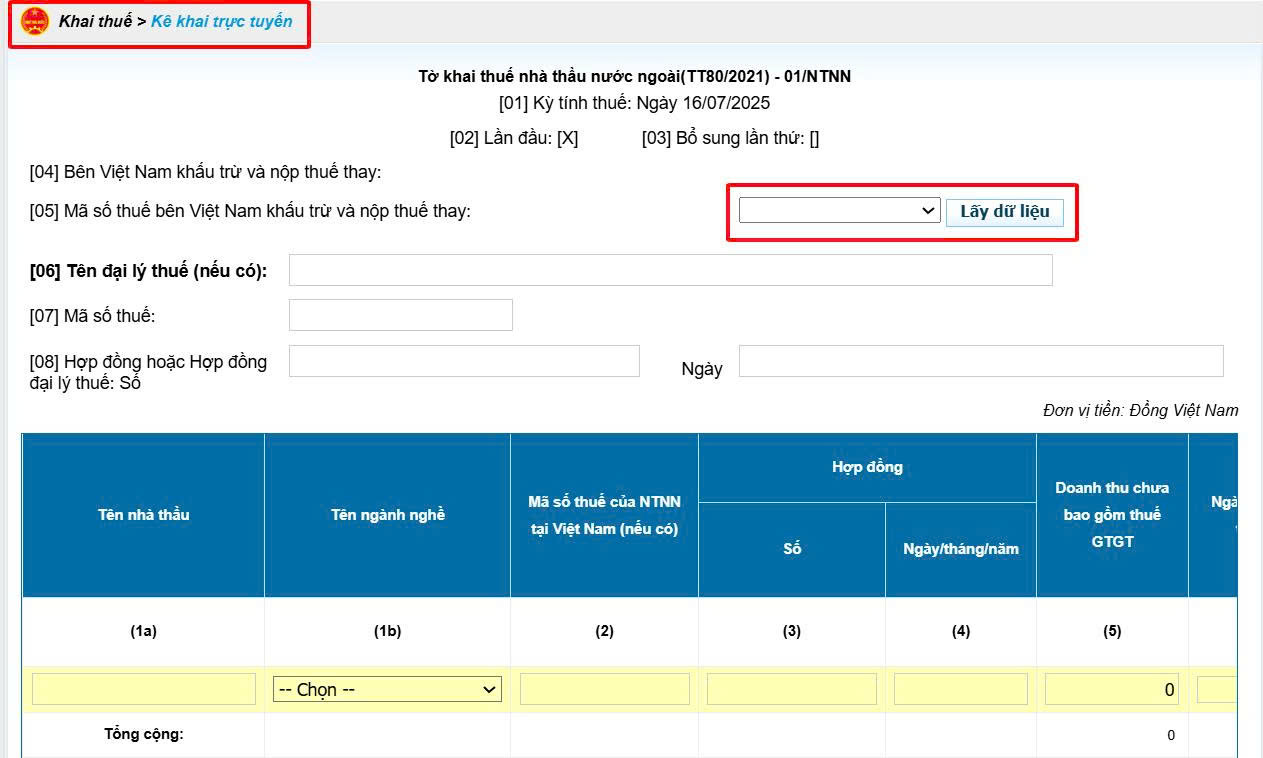Viewport: 1263px width, 758px height.
Task: Click the Ngày/tháng/năm cell in column 4
Action: pos(960,689)
